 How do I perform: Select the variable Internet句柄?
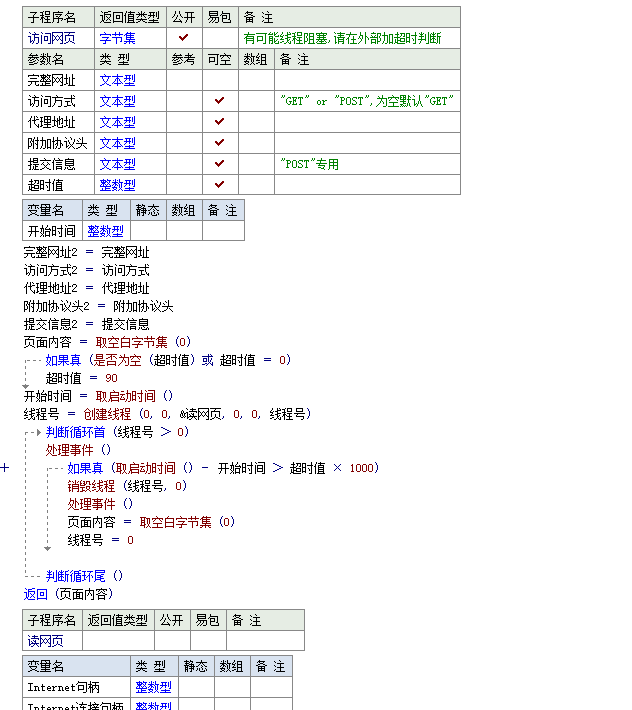pos(63,687)
